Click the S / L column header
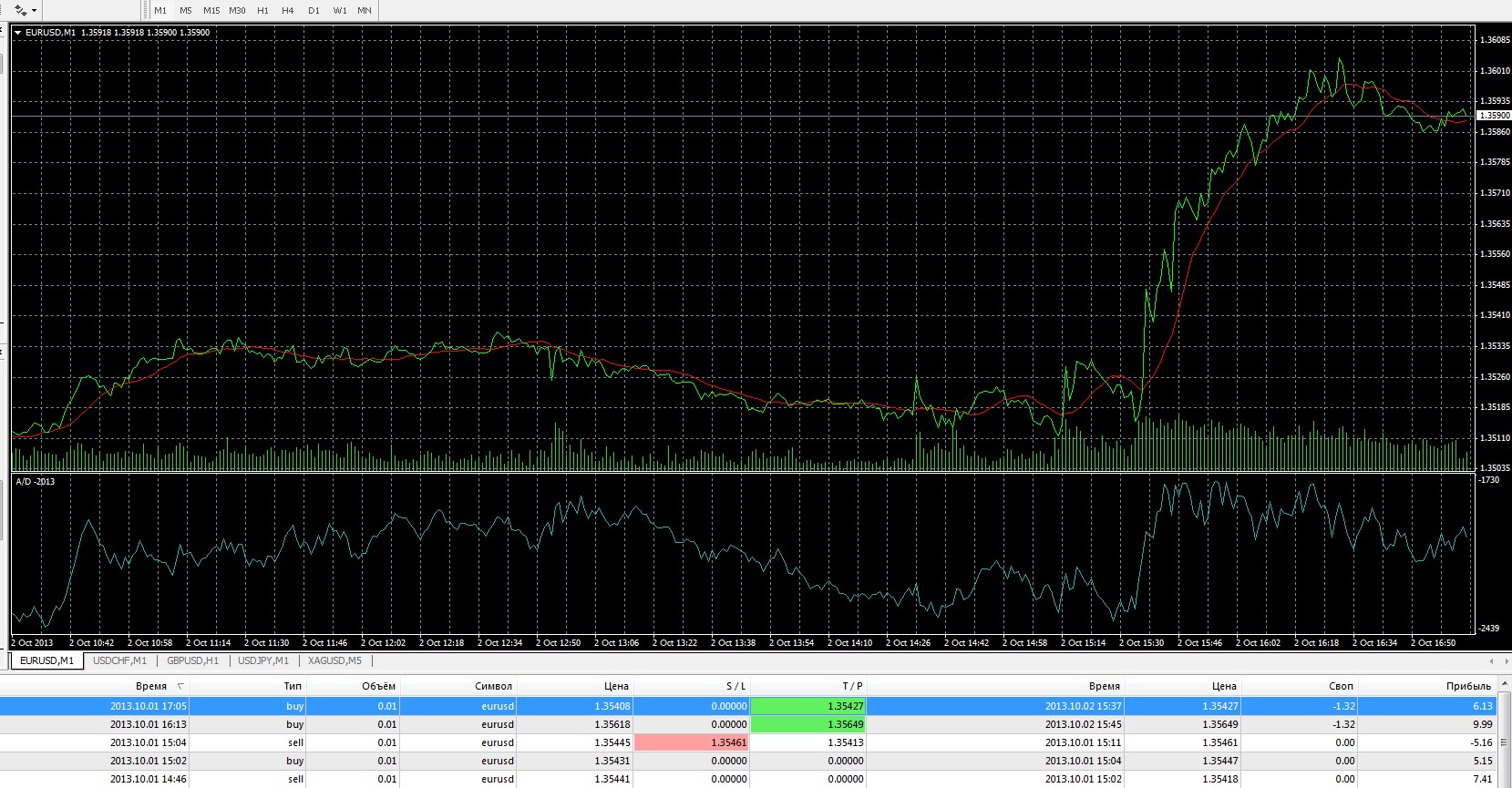Viewport: 1512px width, 788px height. (691, 686)
